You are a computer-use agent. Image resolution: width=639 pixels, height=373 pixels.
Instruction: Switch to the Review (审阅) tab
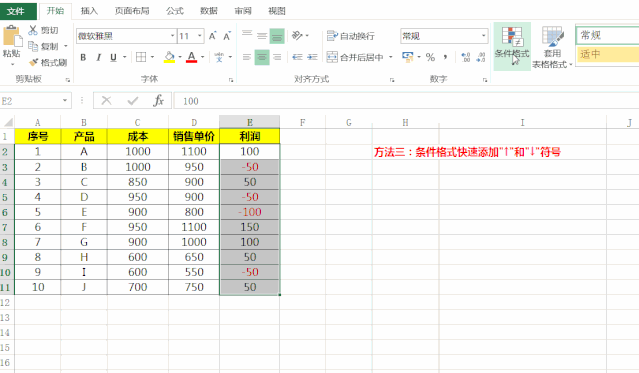(243, 11)
